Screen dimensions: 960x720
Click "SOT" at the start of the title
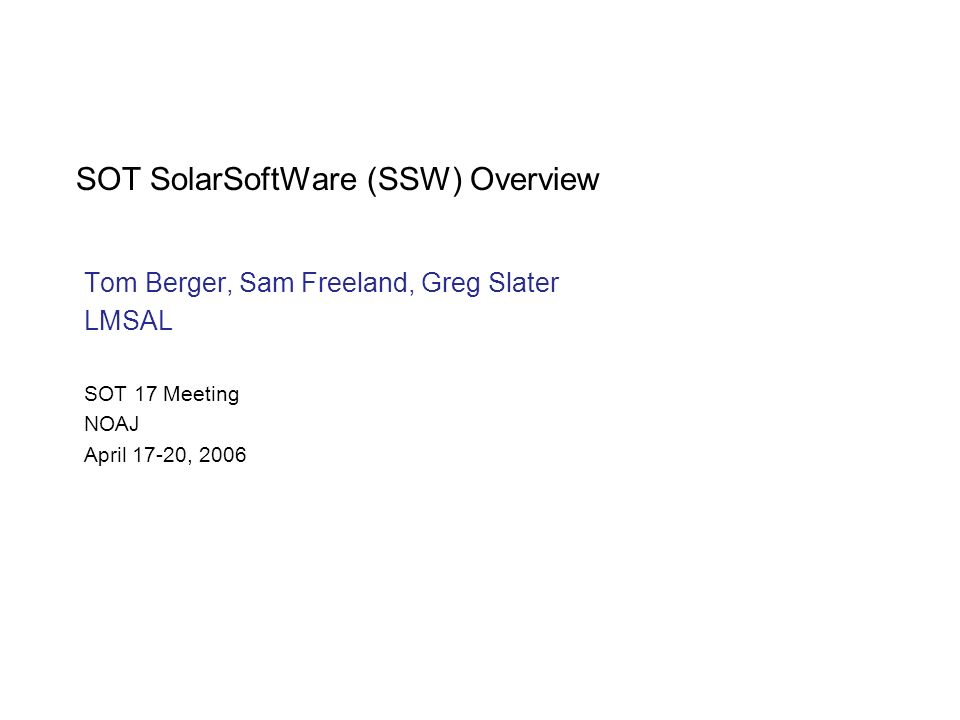109,179
